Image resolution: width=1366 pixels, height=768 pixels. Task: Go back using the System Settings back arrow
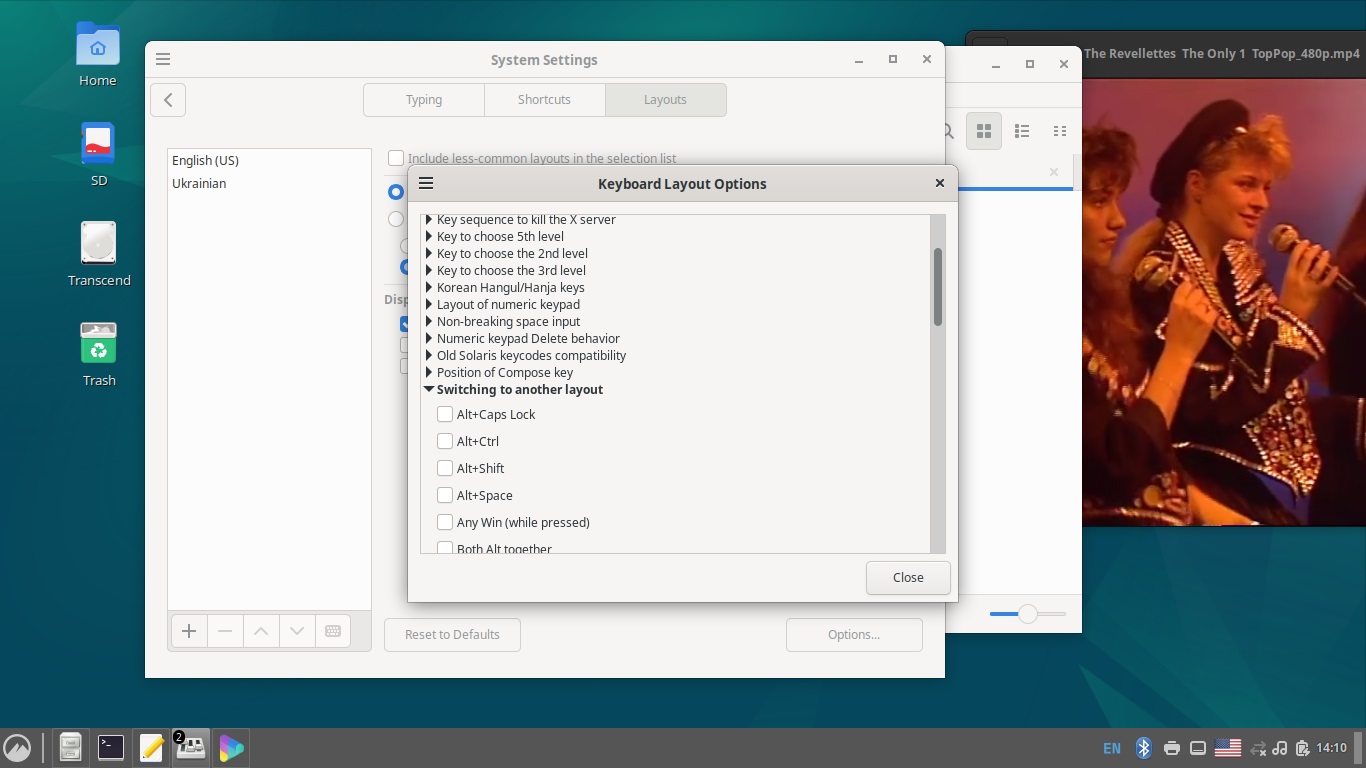click(168, 100)
